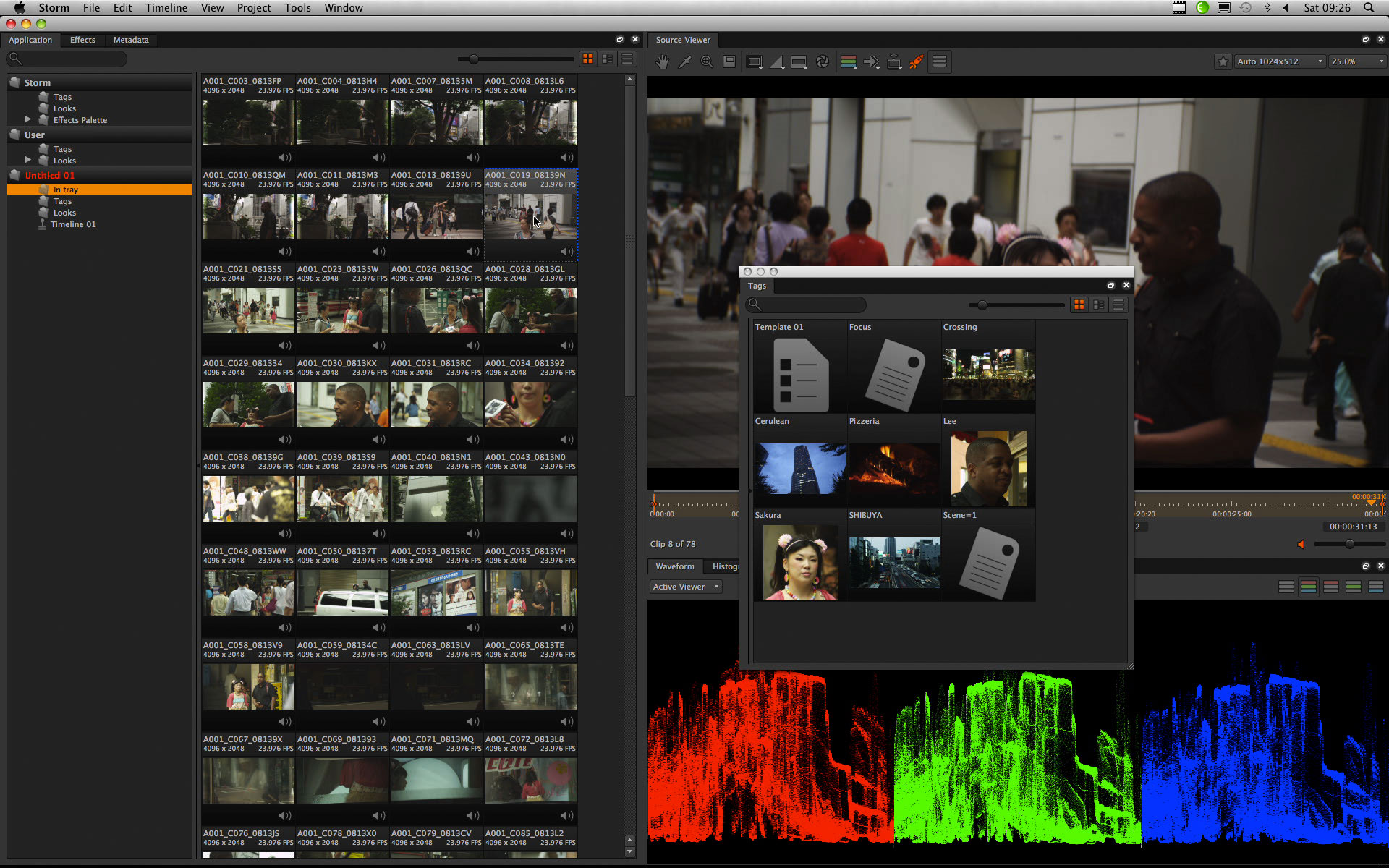Click the magnifier icon in the Tags search
This screenshot has height=868, width=1389.
(x=755, y=305)
